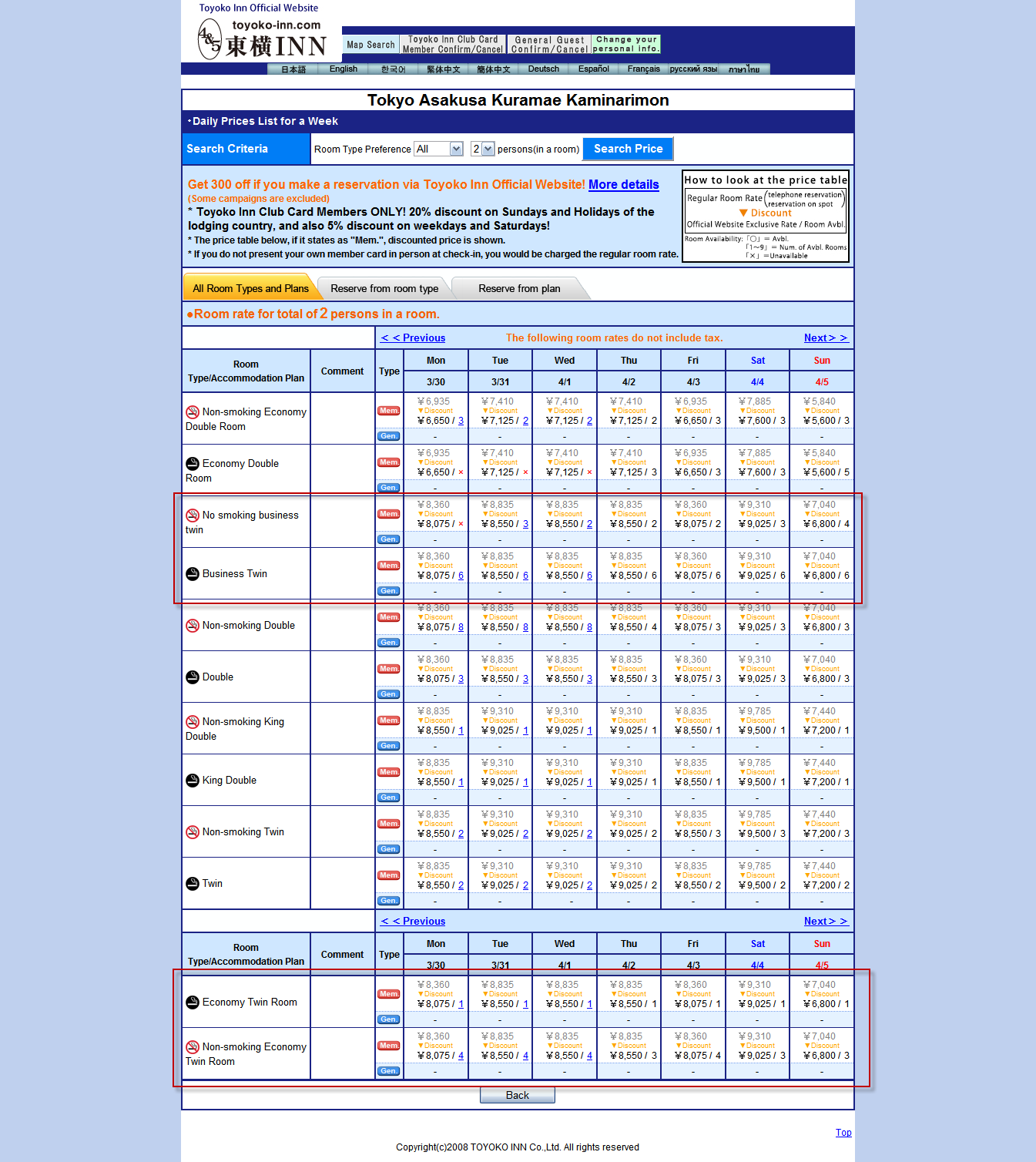Click the smoking icon beside Economy Twin Room
The image size is (1036, 1162).
193,1002
